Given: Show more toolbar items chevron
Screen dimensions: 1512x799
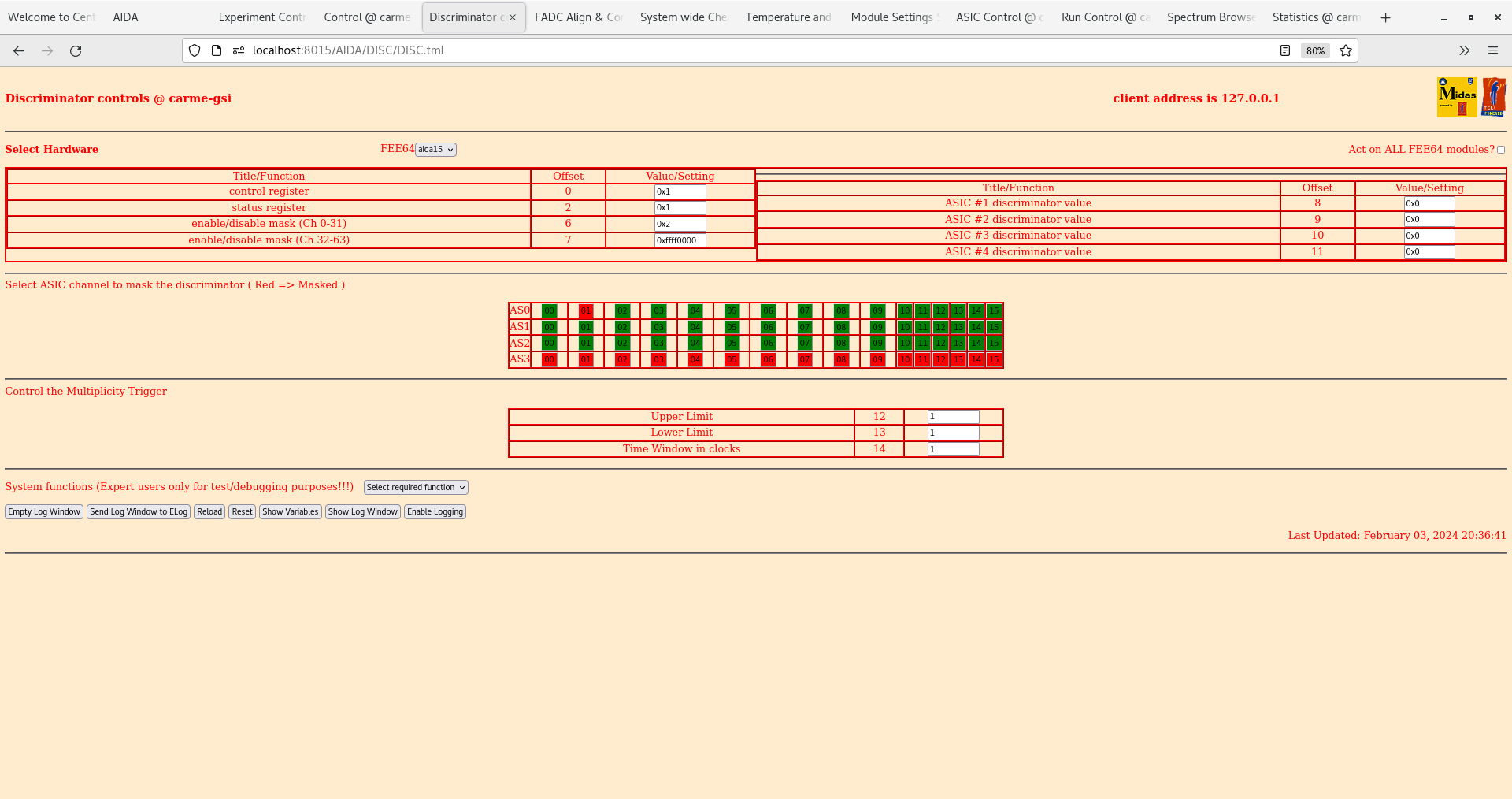Looking at the screenshot, I should tap(1464, 50).
